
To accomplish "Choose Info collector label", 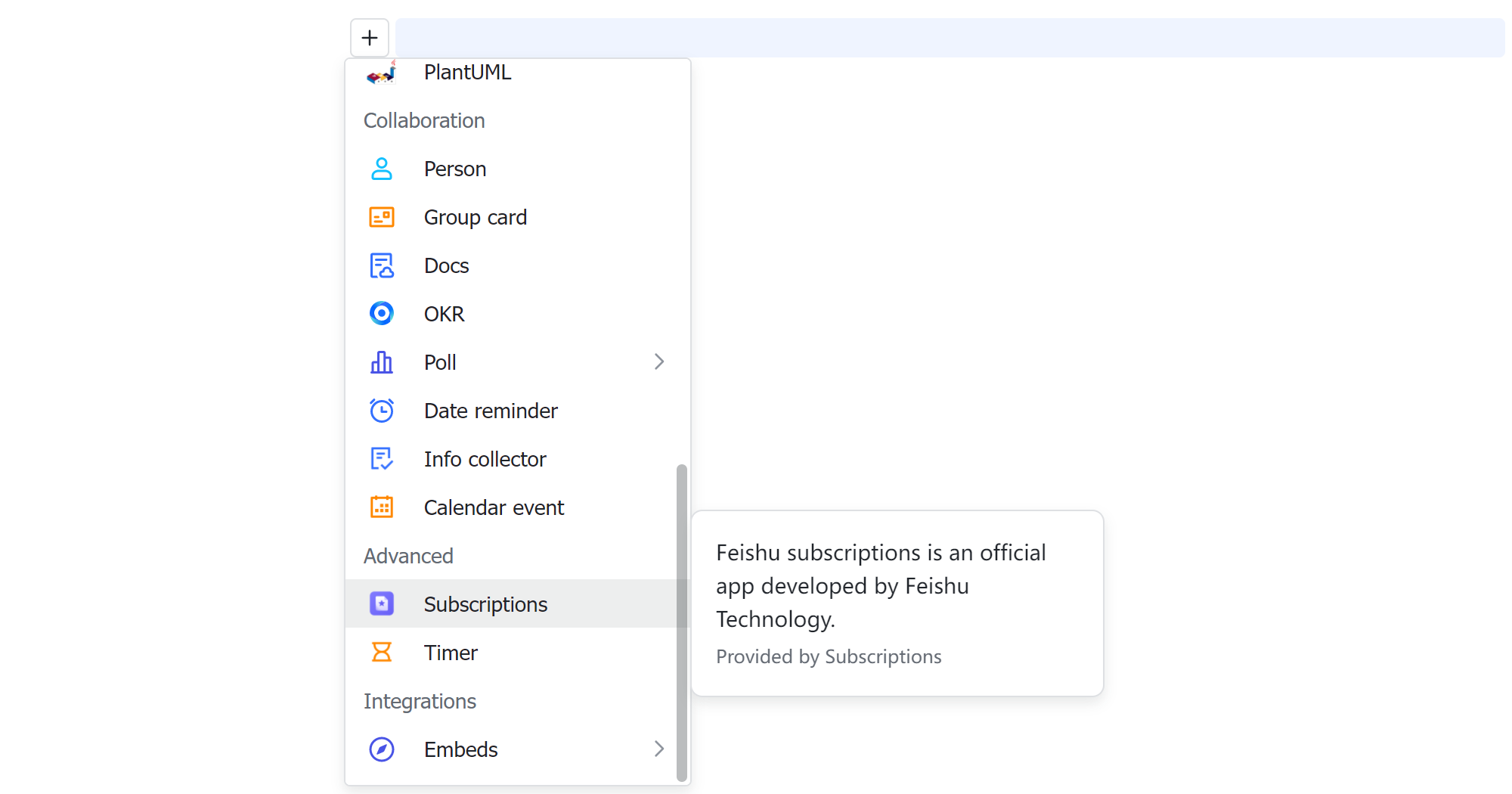I will (485, 459).
